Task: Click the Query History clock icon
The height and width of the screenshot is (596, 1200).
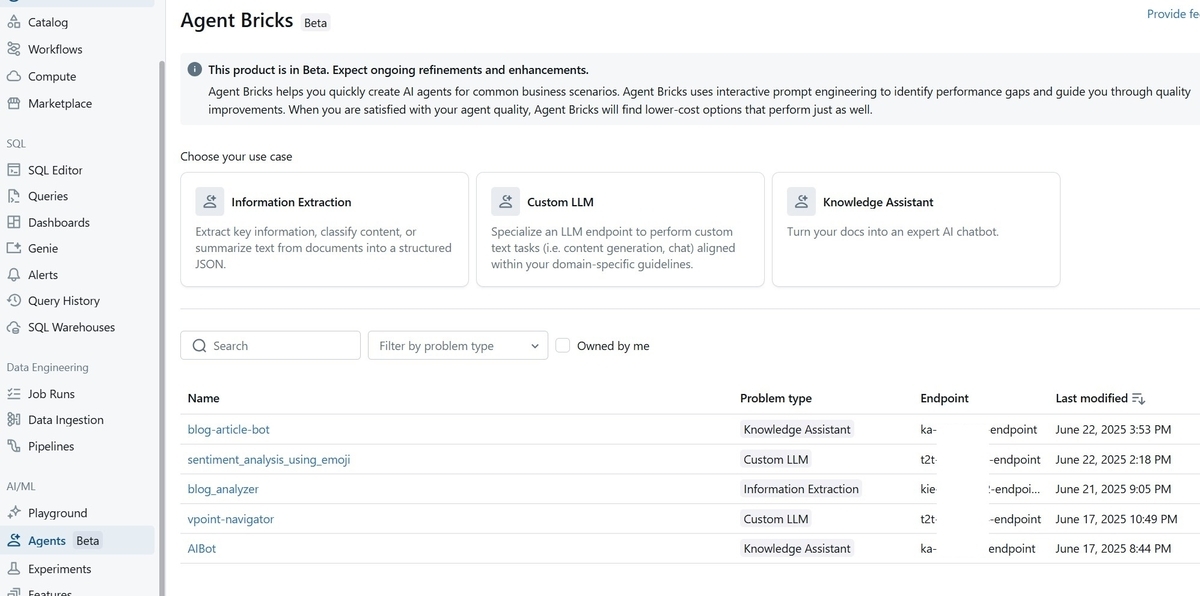Action: [14, 300]
